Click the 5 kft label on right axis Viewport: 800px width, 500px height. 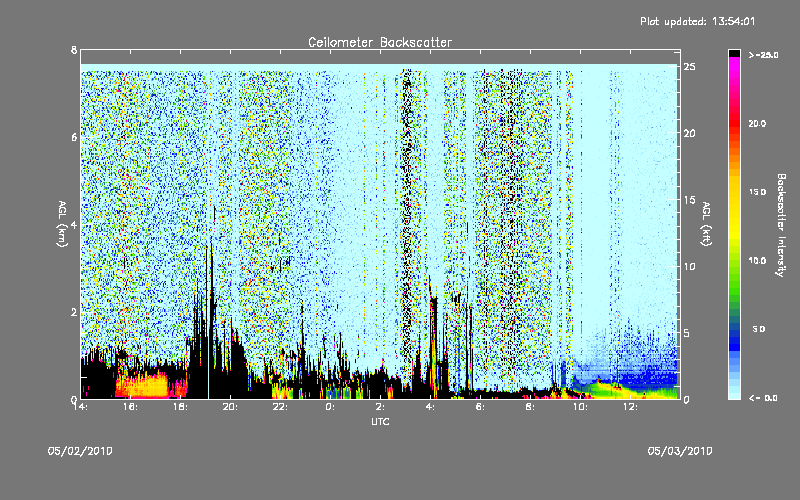click(687, 333)
